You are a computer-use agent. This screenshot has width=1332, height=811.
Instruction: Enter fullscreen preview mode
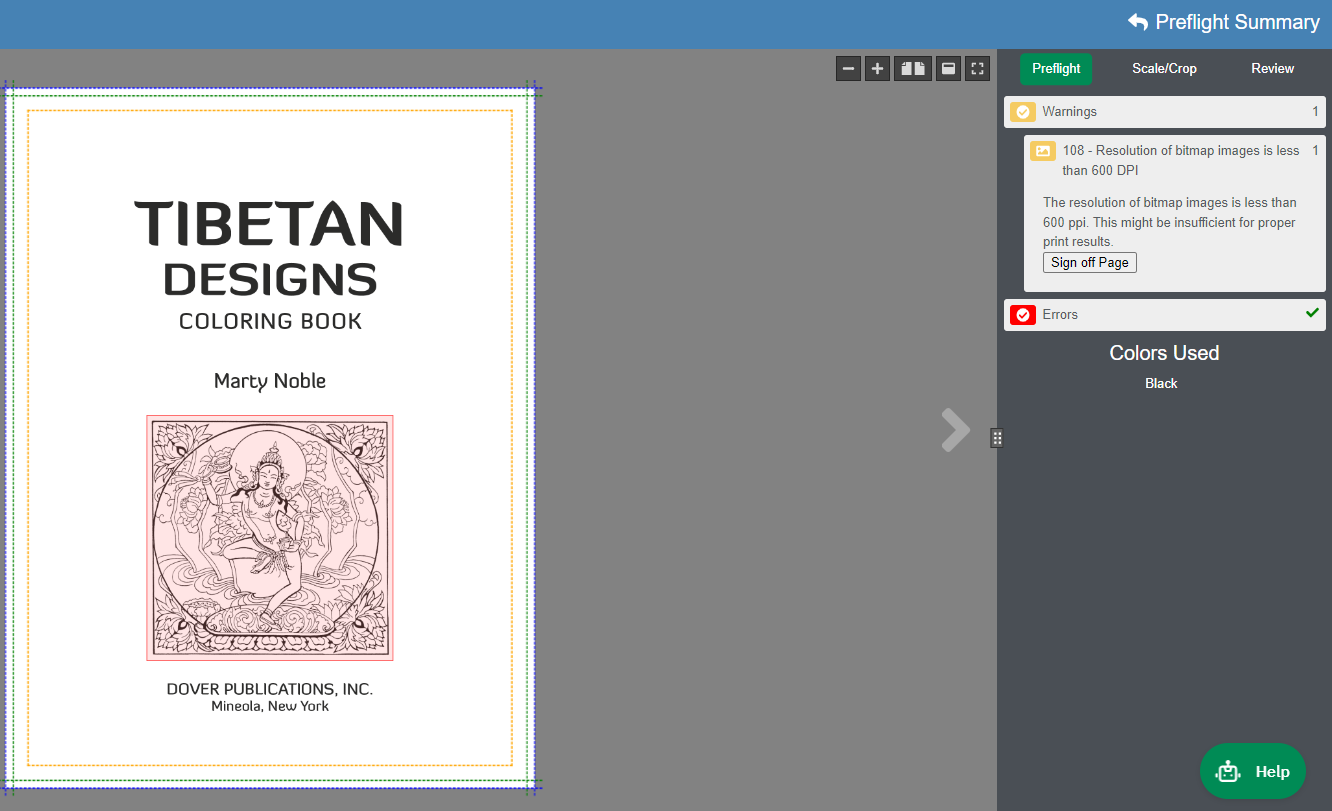(977, 69)
